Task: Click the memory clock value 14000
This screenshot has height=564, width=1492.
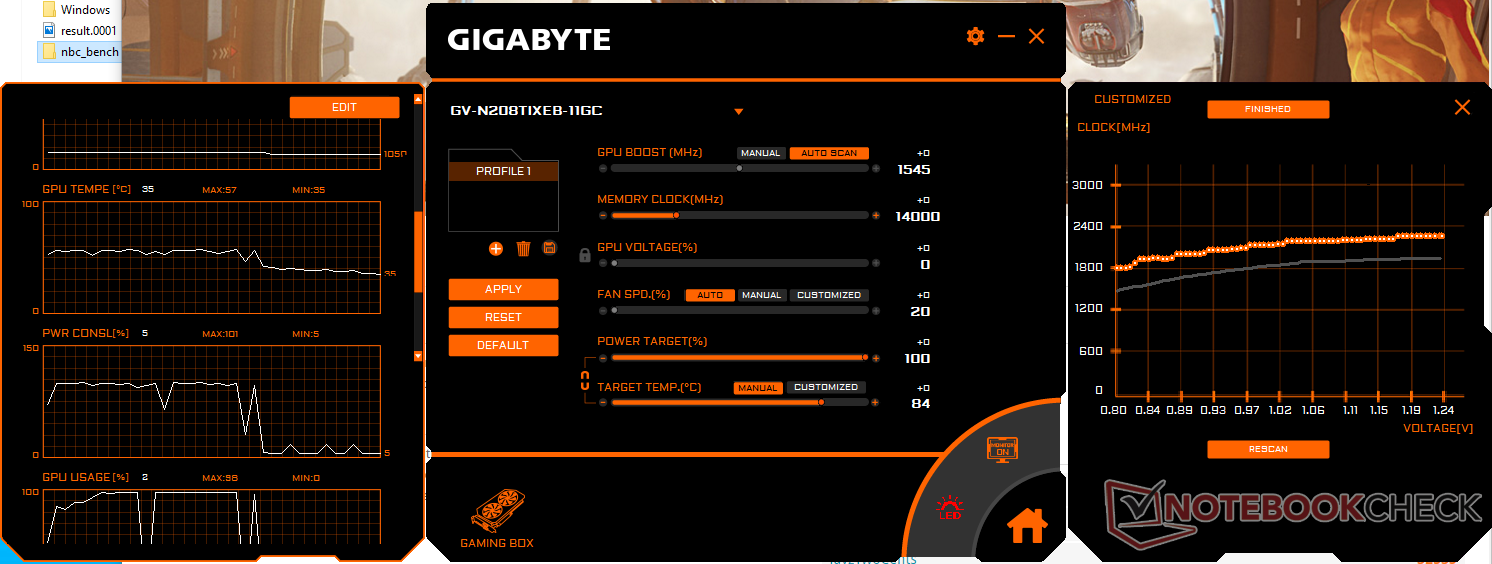Action: (x=918, y=217)
